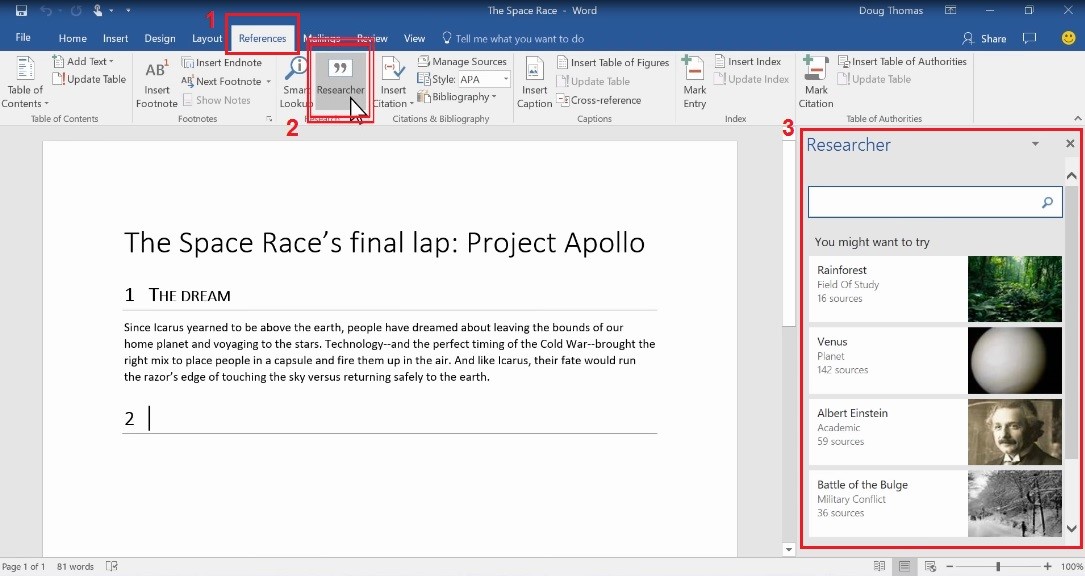This screenshot has width=1085, height=576.
Task: Select the Venus planet suggestion
Action: coord(935,360)
